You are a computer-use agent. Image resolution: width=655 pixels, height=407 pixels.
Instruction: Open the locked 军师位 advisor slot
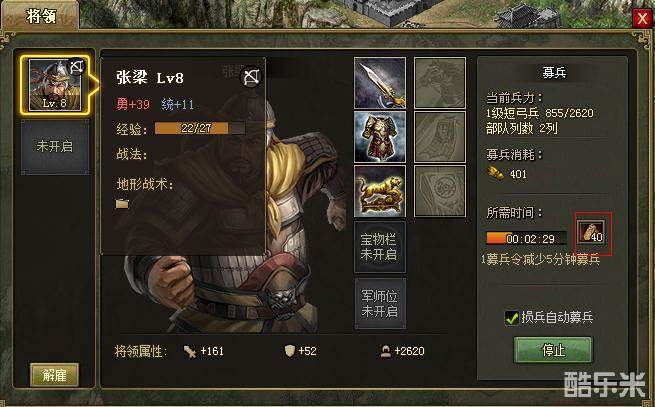coord(380,304)
